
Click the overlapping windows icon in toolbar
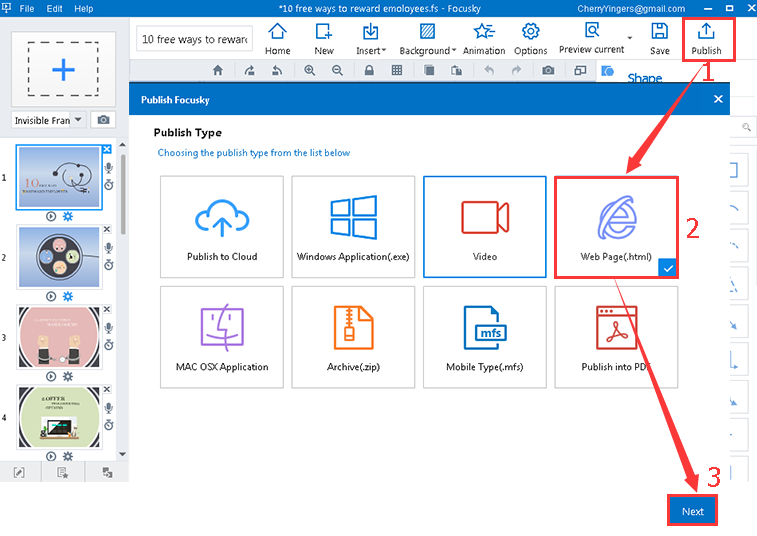[x=580, y=71]
